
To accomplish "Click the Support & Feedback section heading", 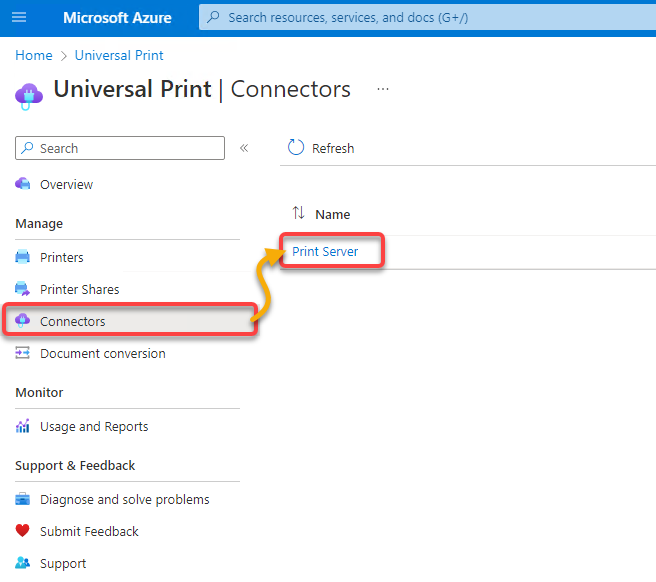I will [x=75, y=465].
